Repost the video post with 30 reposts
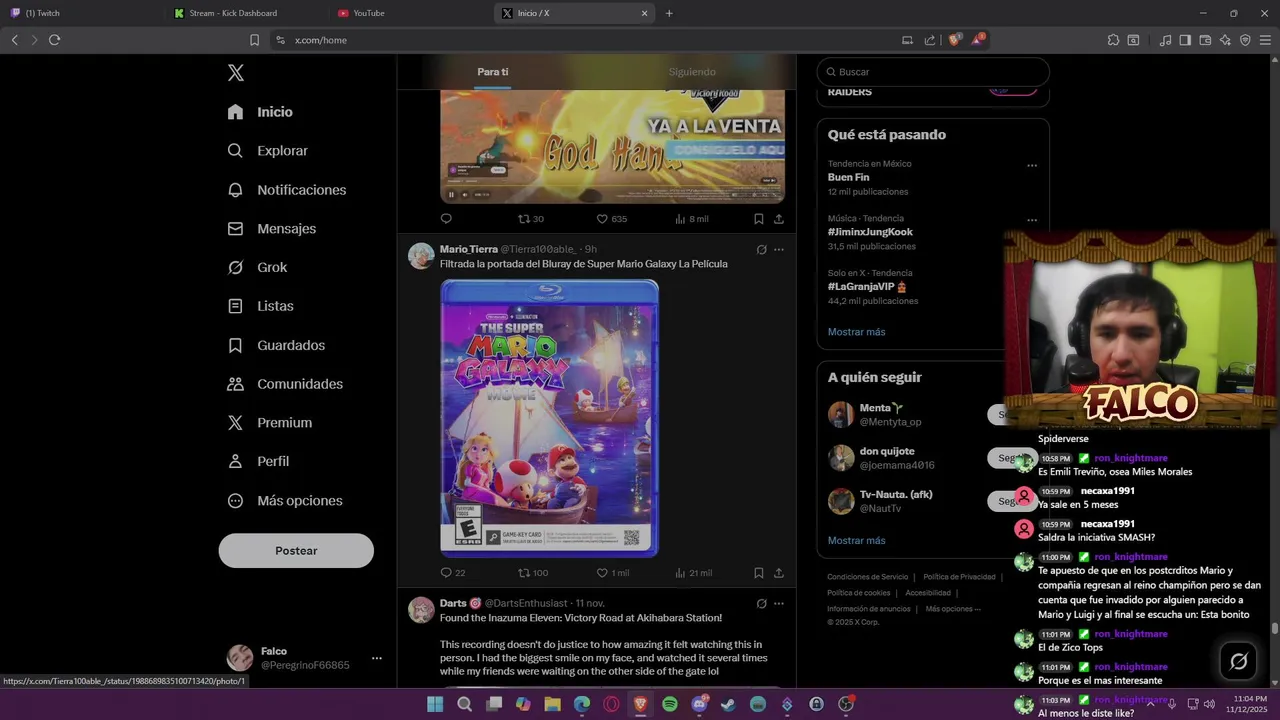 531,219
